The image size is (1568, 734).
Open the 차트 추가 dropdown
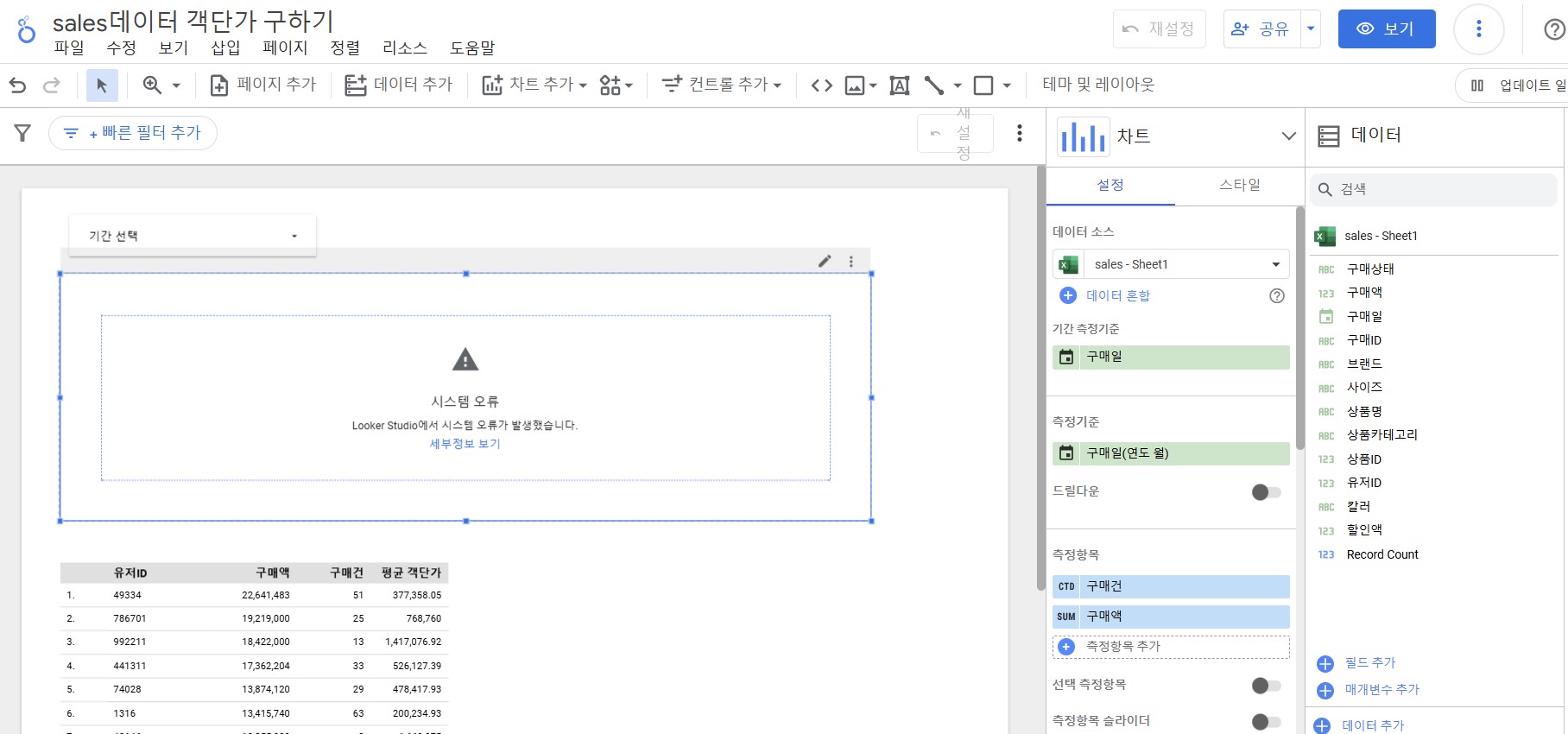534,85
